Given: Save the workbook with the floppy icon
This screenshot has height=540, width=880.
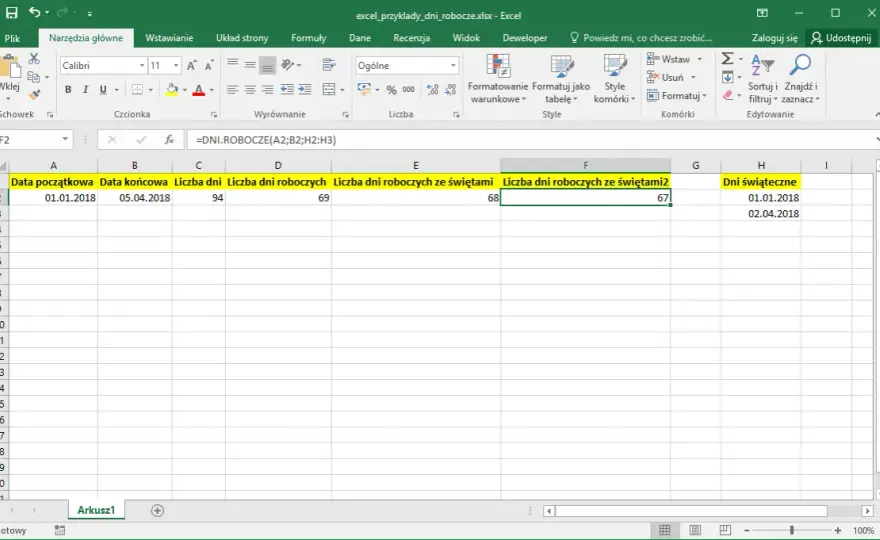Looking at the screenshot, I should pyautogui.click(x=11, y=12).
